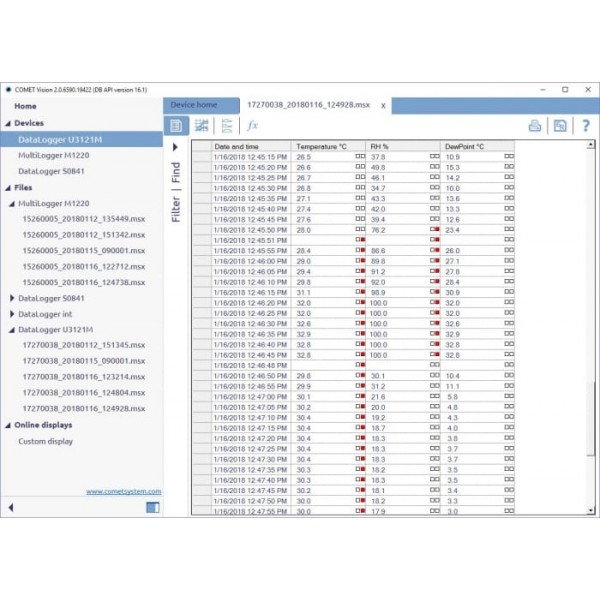This screenshot has width=600, height=600.
Task: Click the fx calculated channels icon
Action: (x=252, y=125)
